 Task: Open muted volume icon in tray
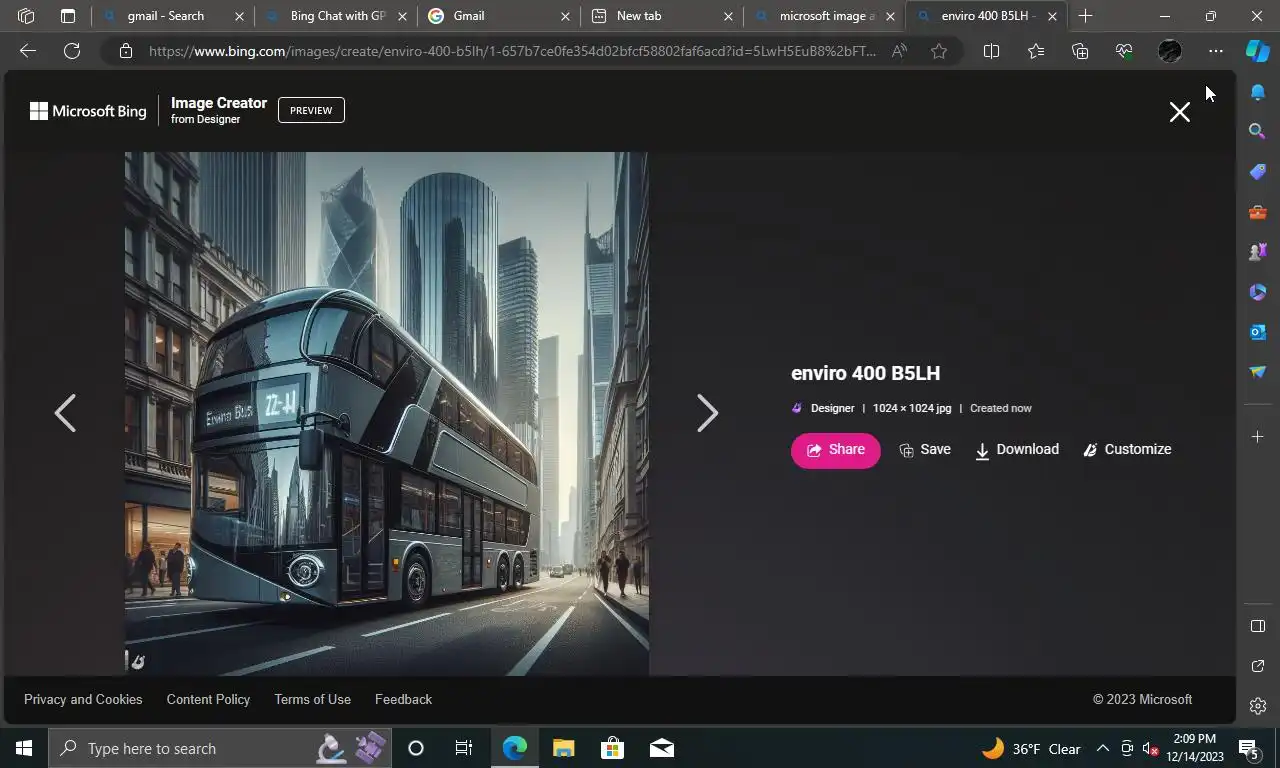pos(1150,748)
